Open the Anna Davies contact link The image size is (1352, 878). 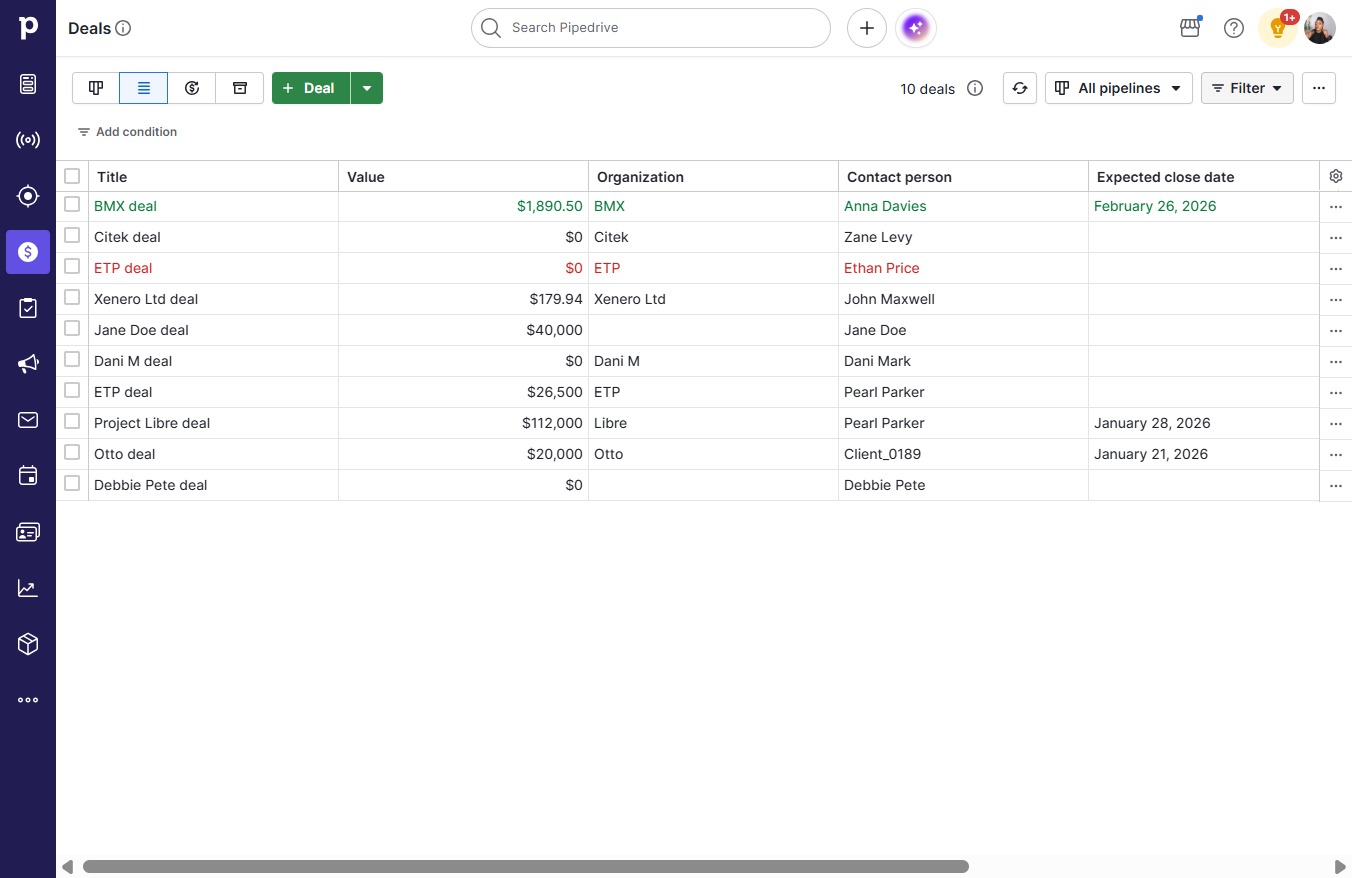pos(885,206)
